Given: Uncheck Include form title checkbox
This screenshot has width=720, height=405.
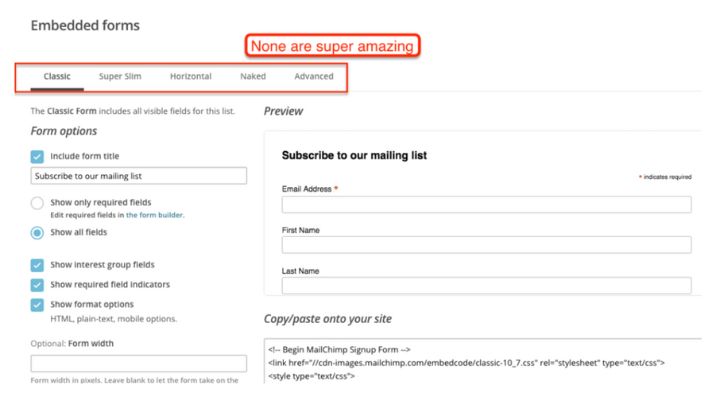Looking at the screenshot, I should pyautogui.click(x=37, y=157).
